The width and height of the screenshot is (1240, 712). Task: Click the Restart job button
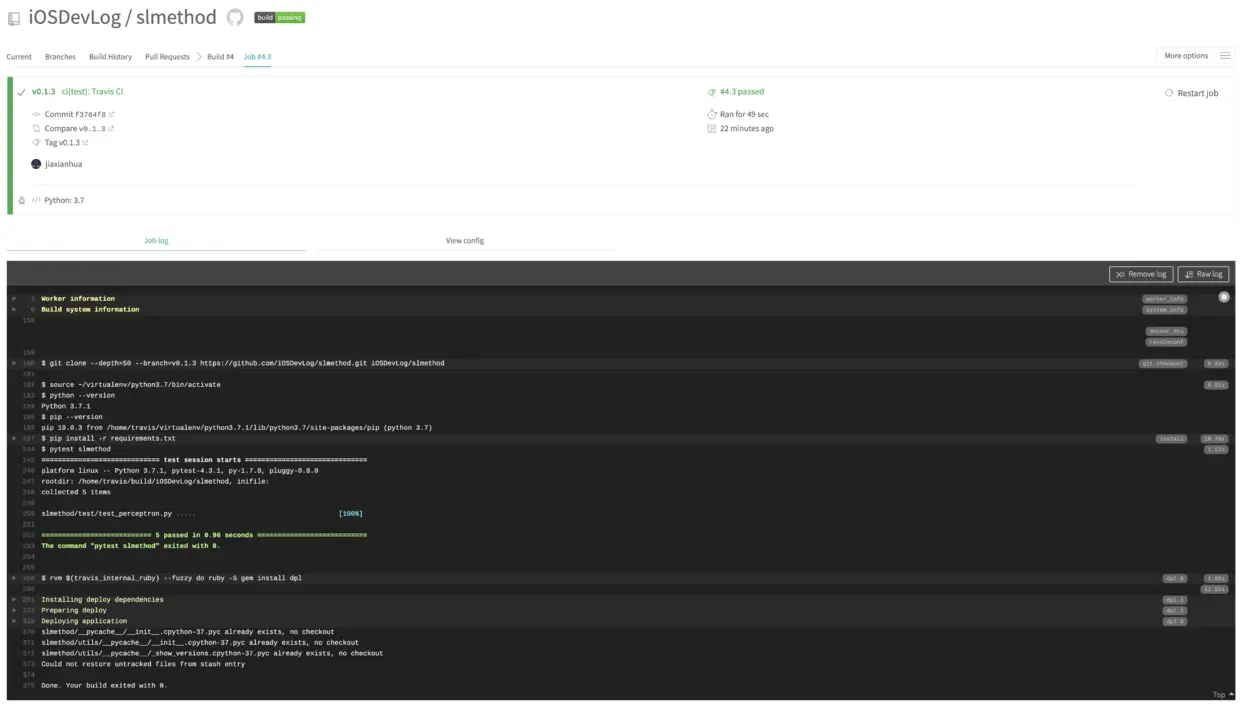(x=1191, y=93)
